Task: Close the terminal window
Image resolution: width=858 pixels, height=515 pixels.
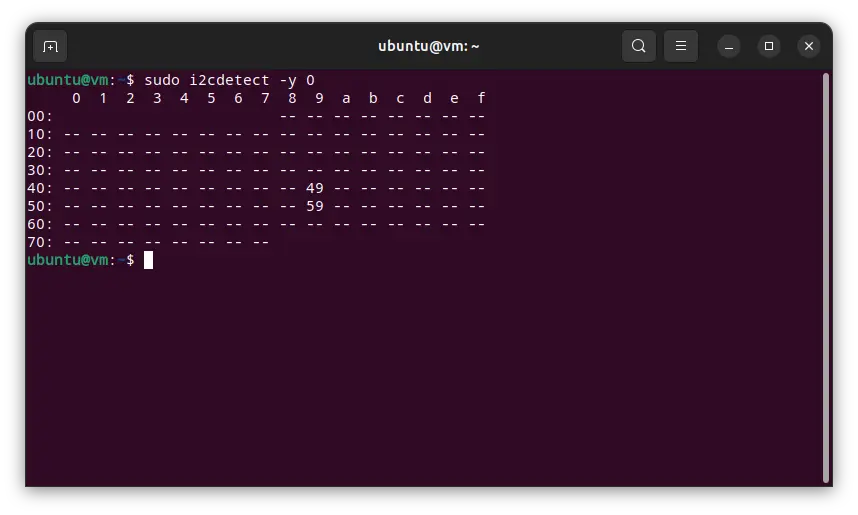Action: (x=809, y=46)
